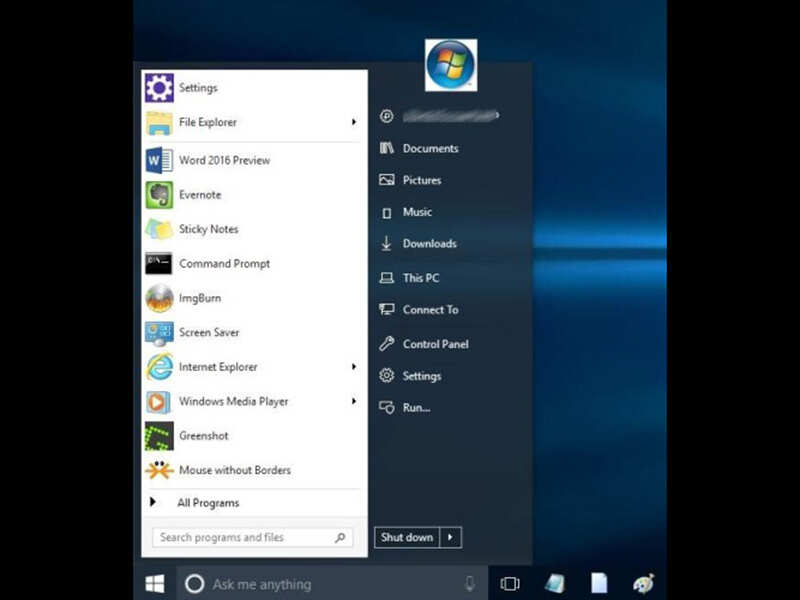Expand All Programs list
800x600 pixels.
click(208, 503)
